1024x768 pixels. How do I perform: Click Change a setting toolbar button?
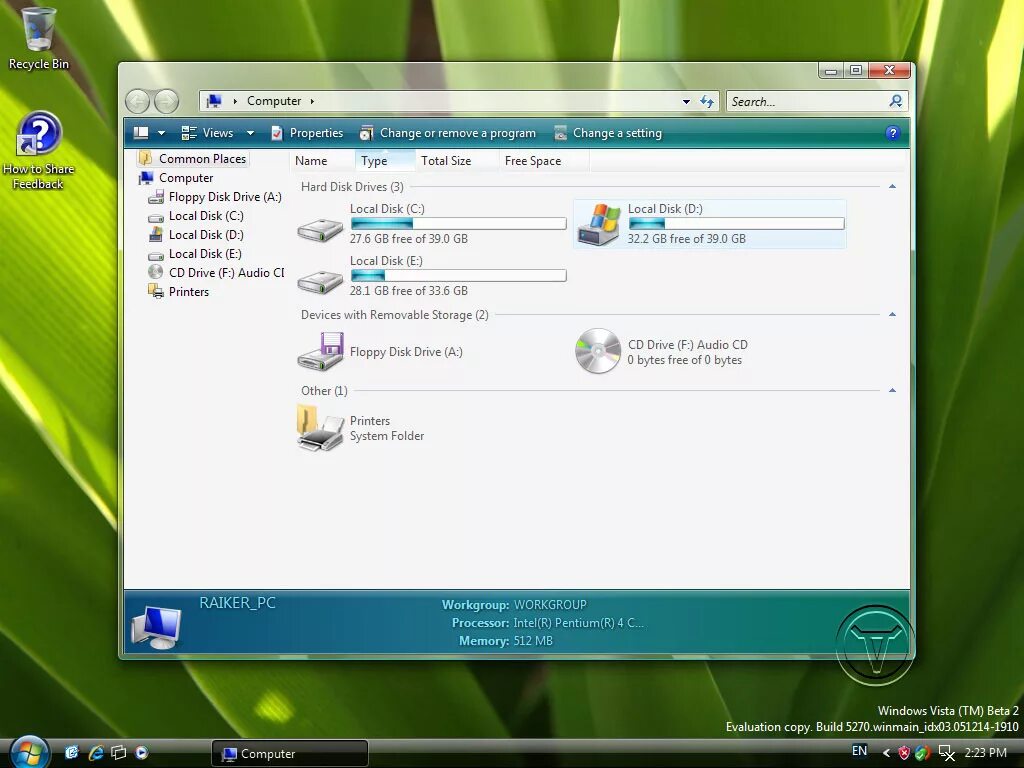(608, 133)
